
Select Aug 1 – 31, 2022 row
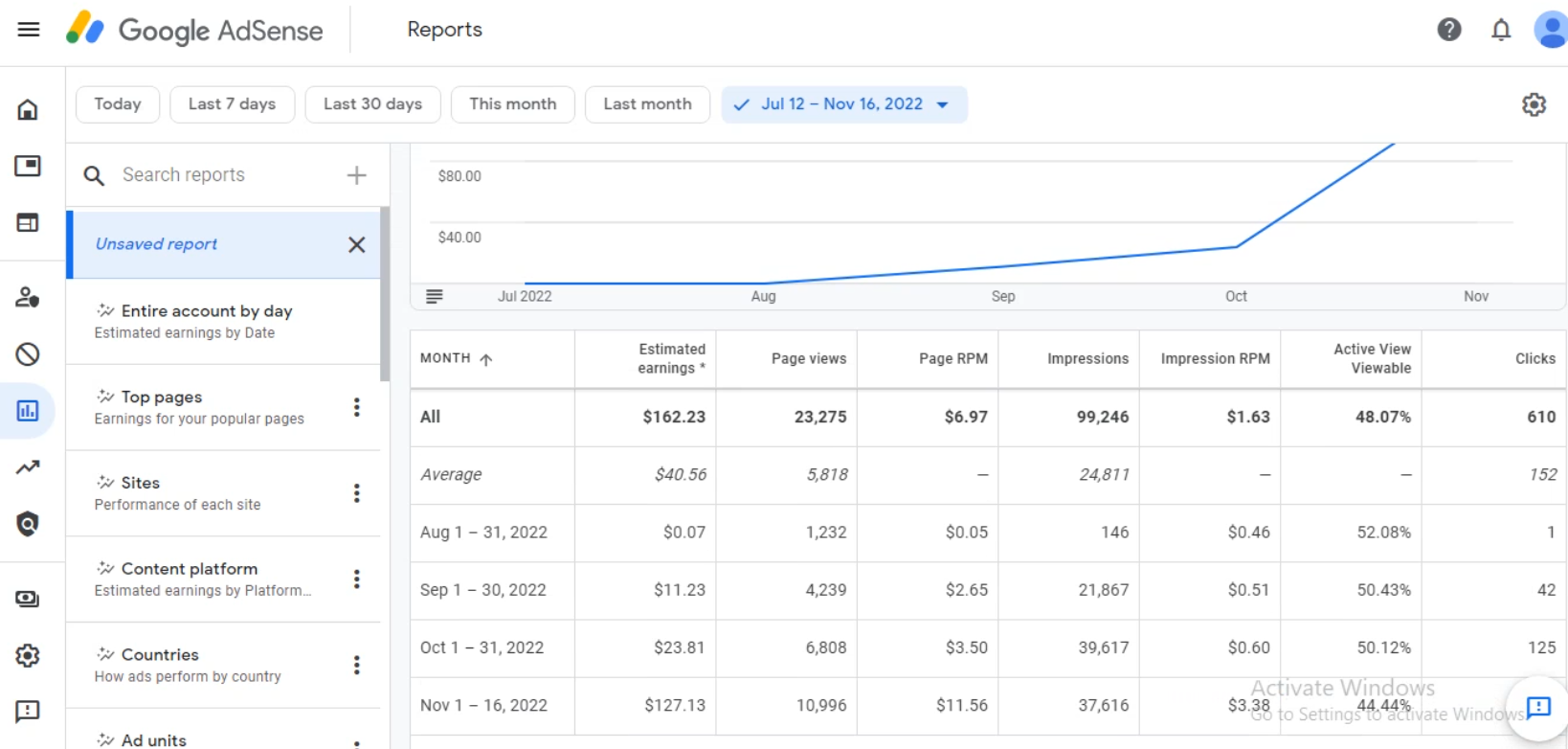pyautogui.click(x=988, y=533)
